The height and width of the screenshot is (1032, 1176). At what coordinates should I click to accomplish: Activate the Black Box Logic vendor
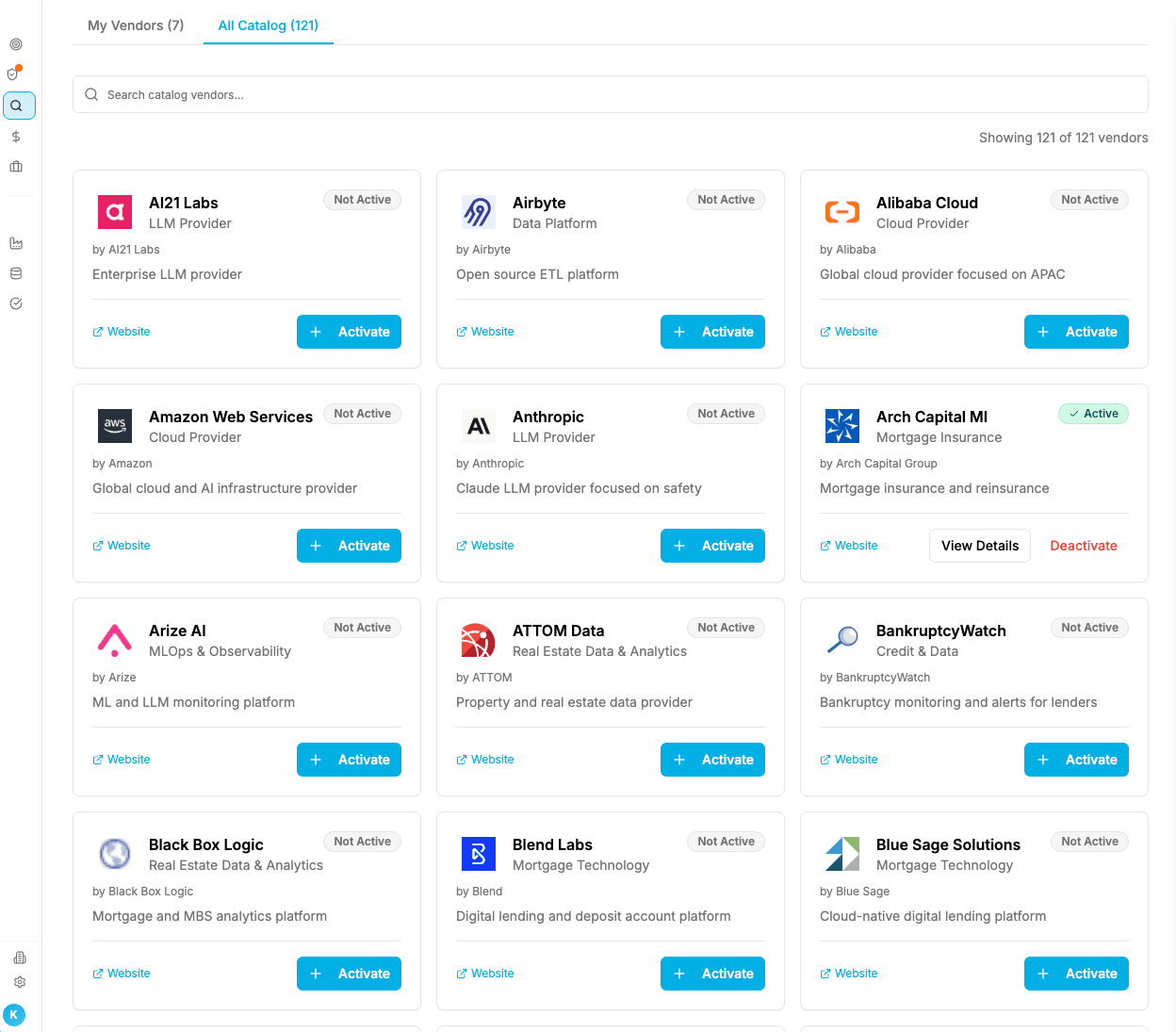(349, 974)
